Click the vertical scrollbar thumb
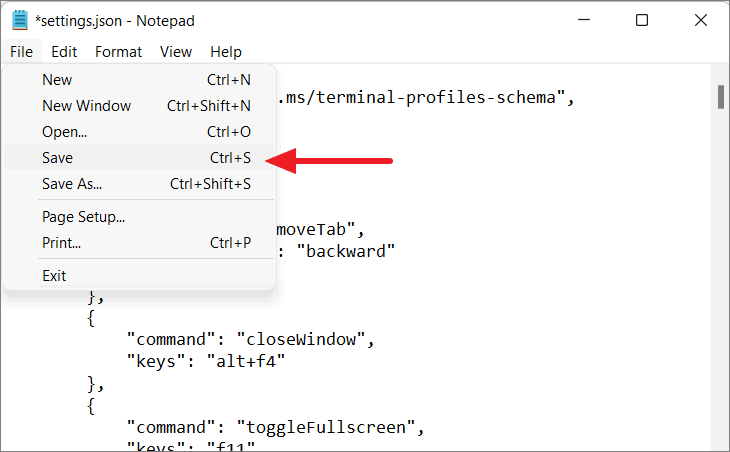Screen dimensions: 730x452 [x=721, y=97]
